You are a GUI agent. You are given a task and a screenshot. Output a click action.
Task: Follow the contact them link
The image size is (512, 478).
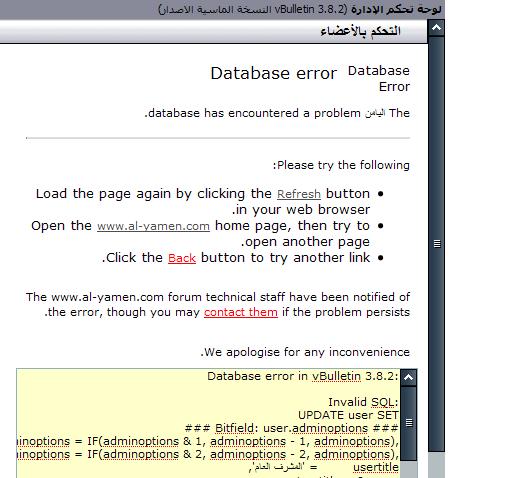point(241,312)
